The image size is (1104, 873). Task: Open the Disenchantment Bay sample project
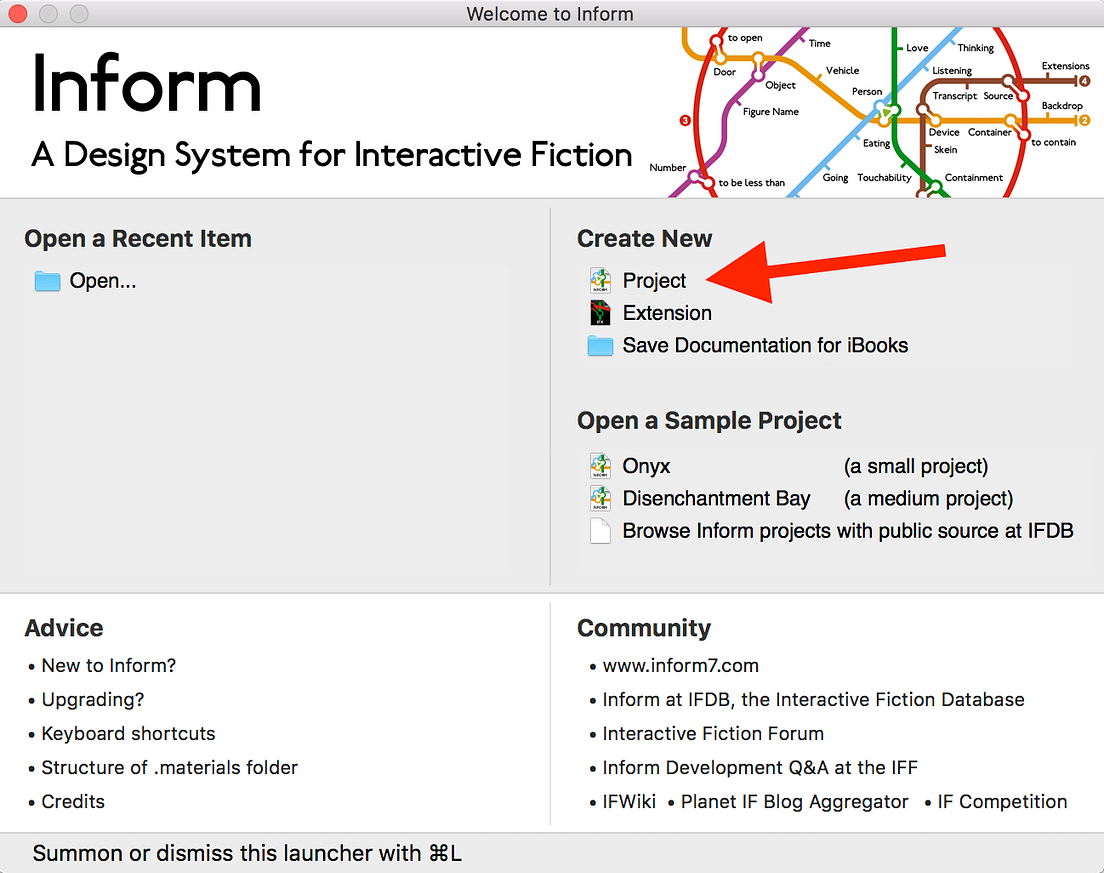tap(716, 498)
